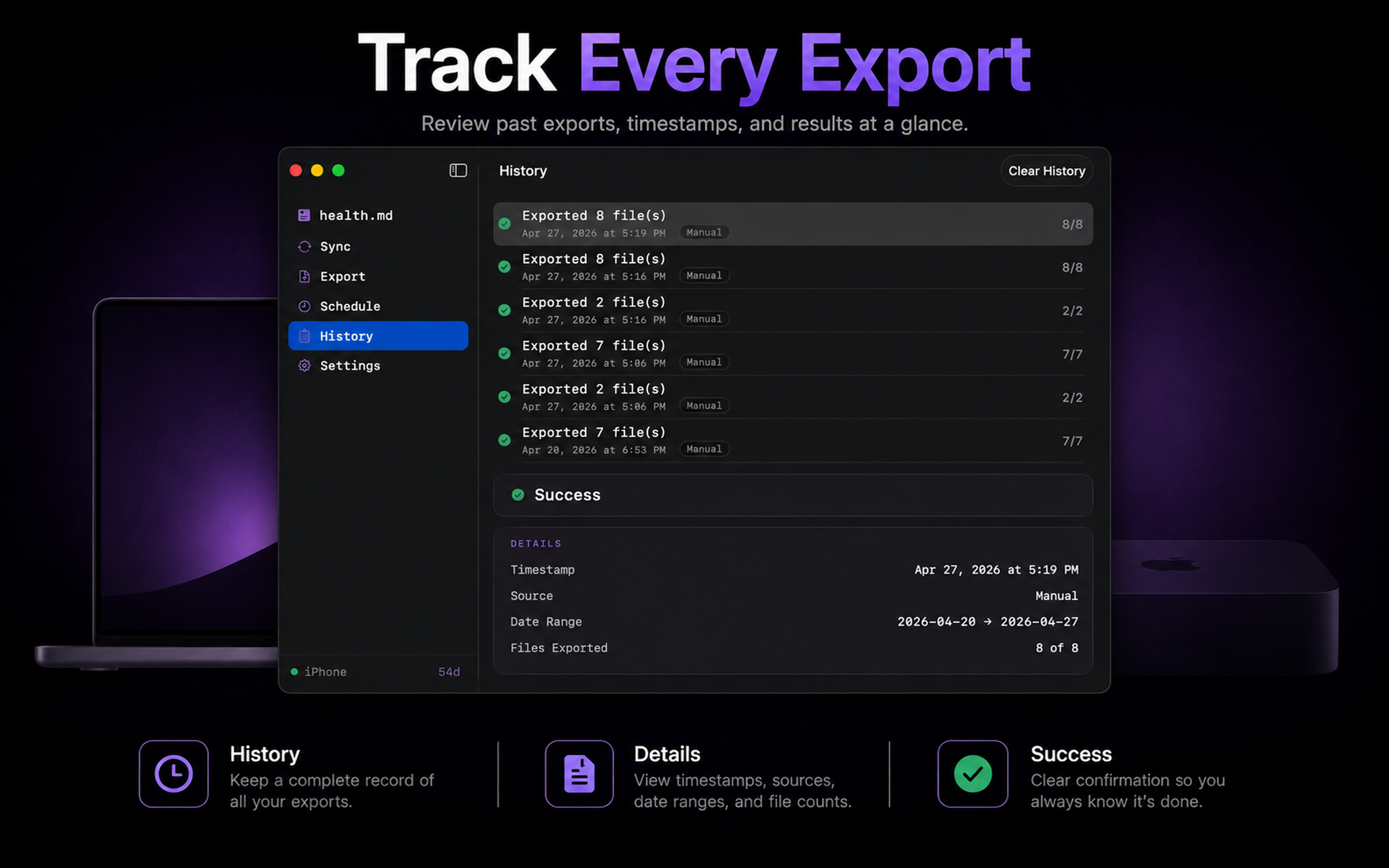Click the History clipboard icon

coord(304,336)
